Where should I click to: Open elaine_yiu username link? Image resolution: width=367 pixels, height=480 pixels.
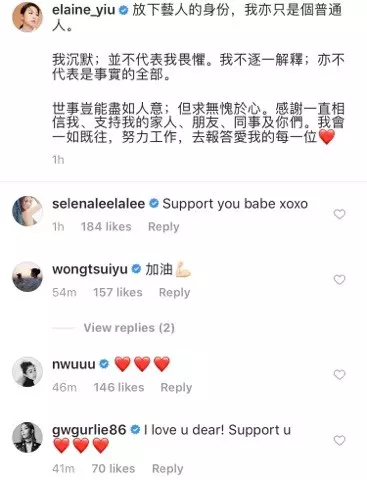tap(84, 10)
